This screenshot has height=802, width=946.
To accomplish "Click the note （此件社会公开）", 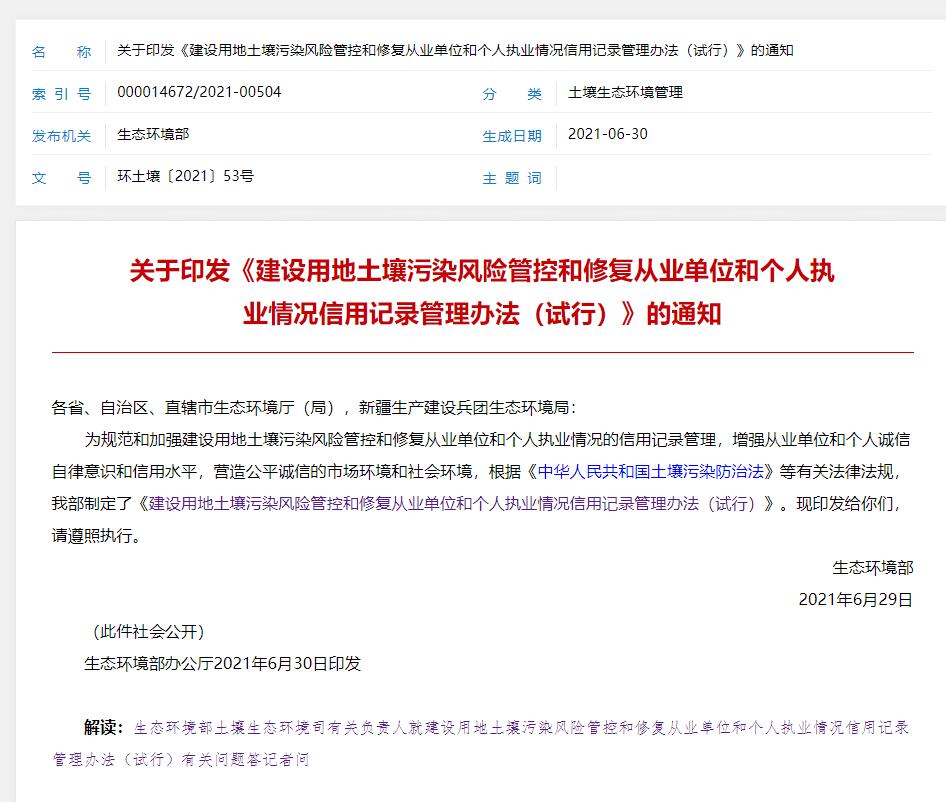I will pyautogui.click(x=148, y=631).
